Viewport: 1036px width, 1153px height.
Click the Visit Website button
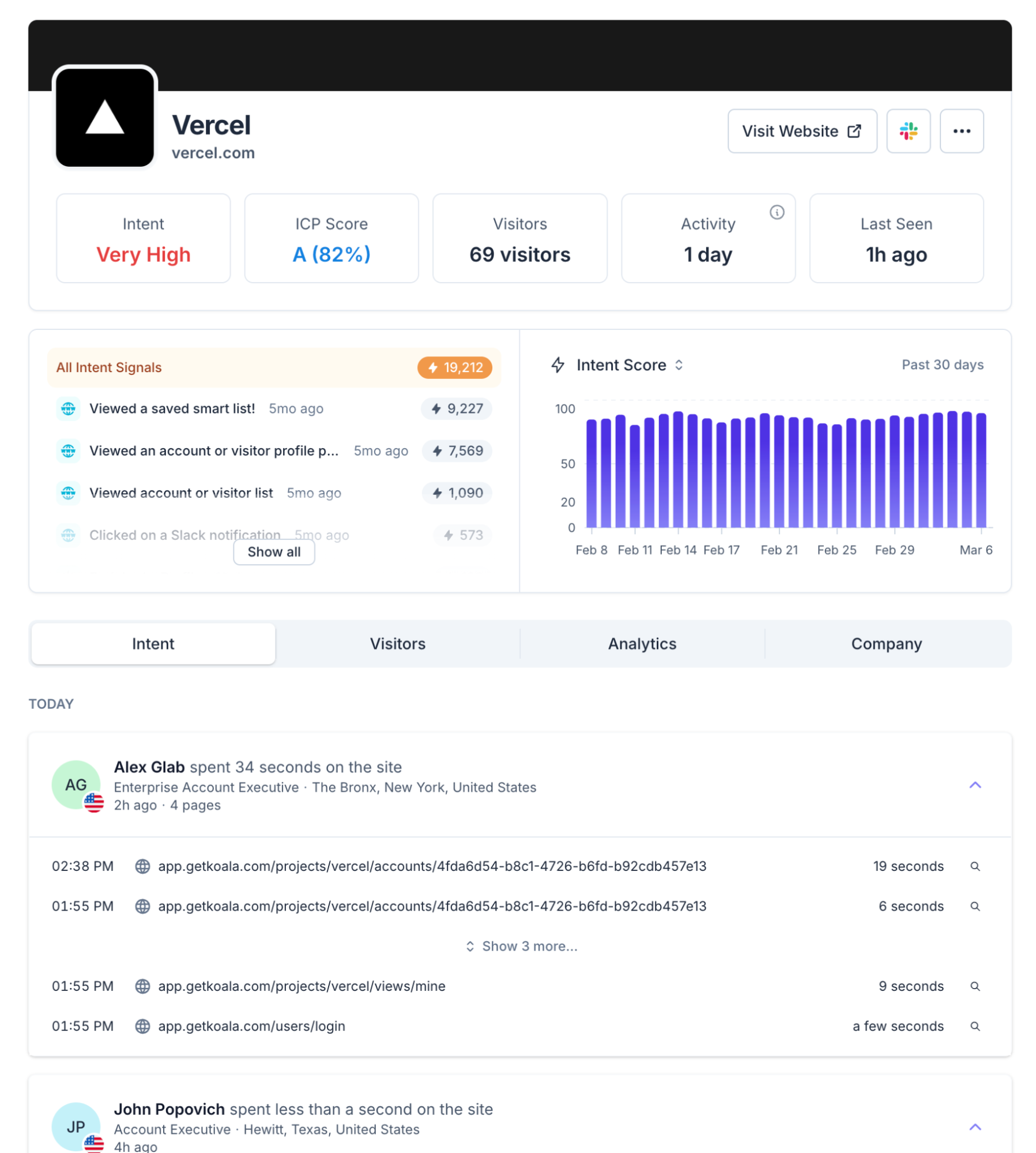[801, 131]
